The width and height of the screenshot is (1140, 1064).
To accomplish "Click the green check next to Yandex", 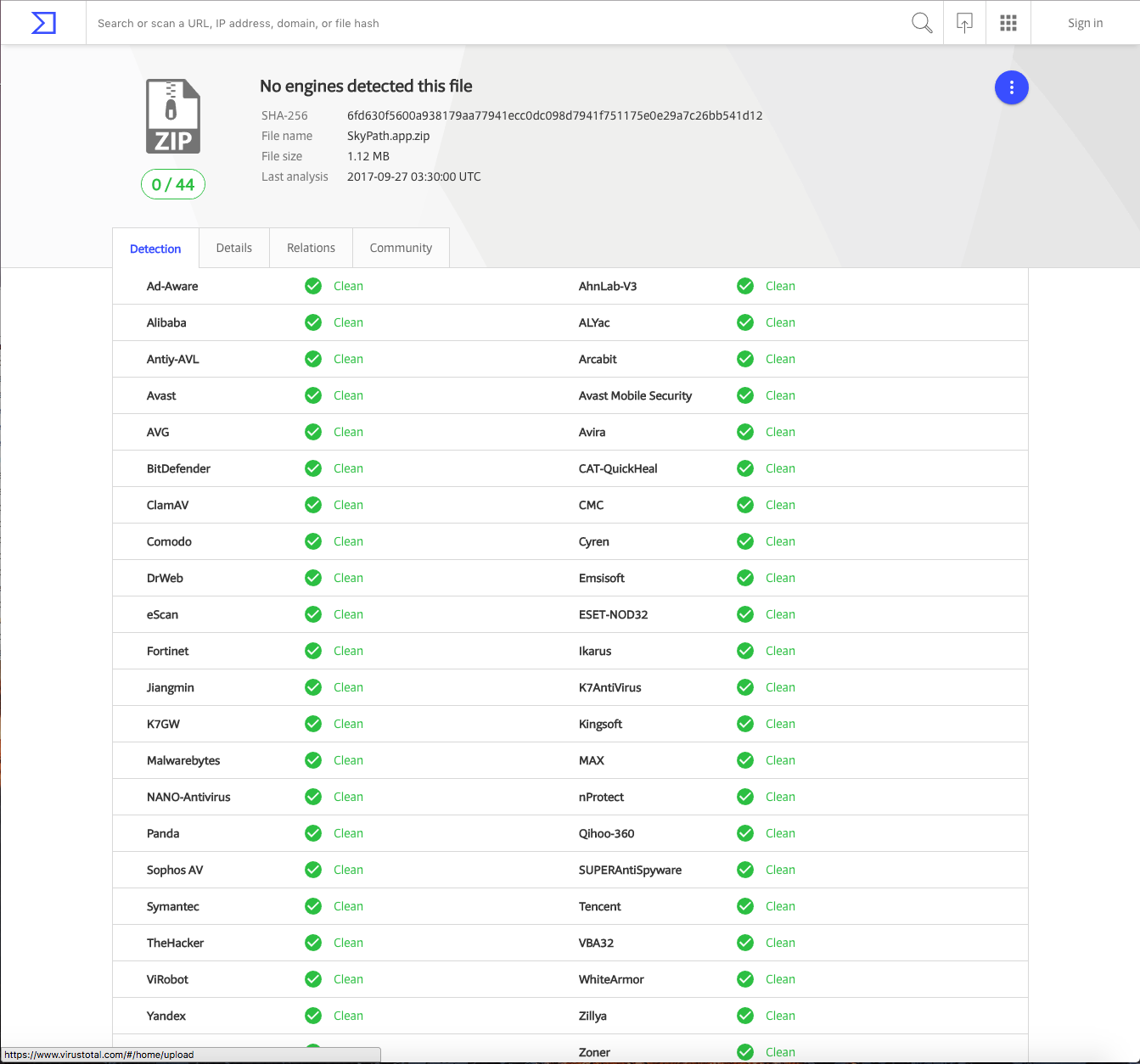I will coord(313,1016).
